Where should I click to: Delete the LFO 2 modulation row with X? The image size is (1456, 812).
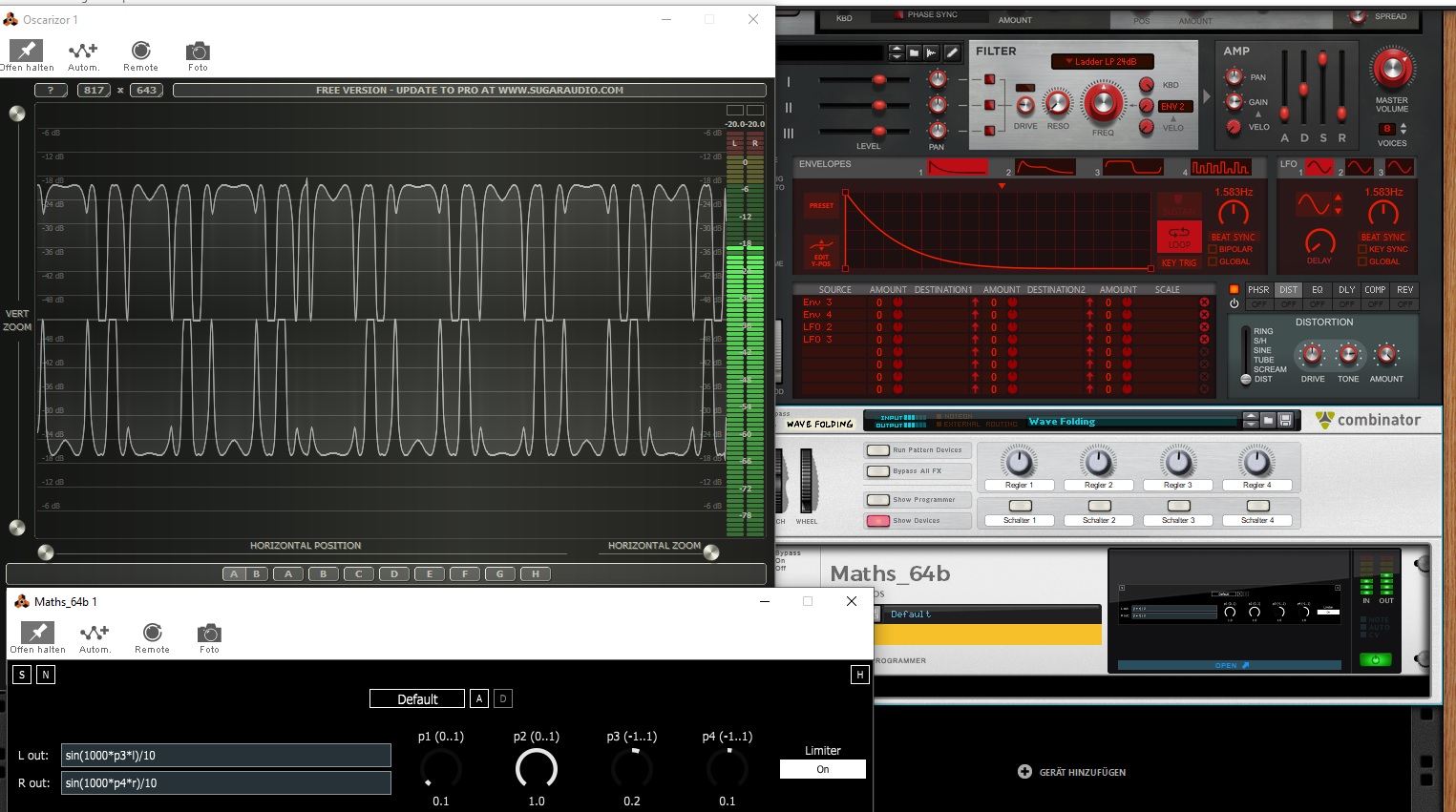(1204, 327)
